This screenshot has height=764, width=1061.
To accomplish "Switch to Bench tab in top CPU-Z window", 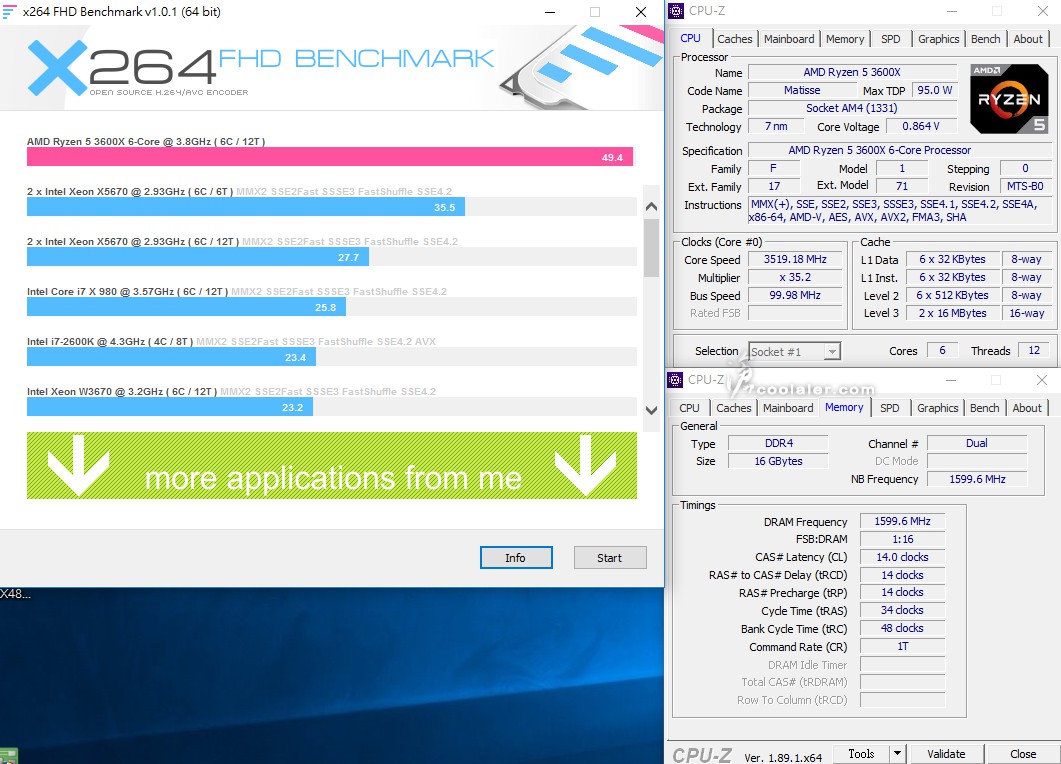I will click(x=985, y=39).
